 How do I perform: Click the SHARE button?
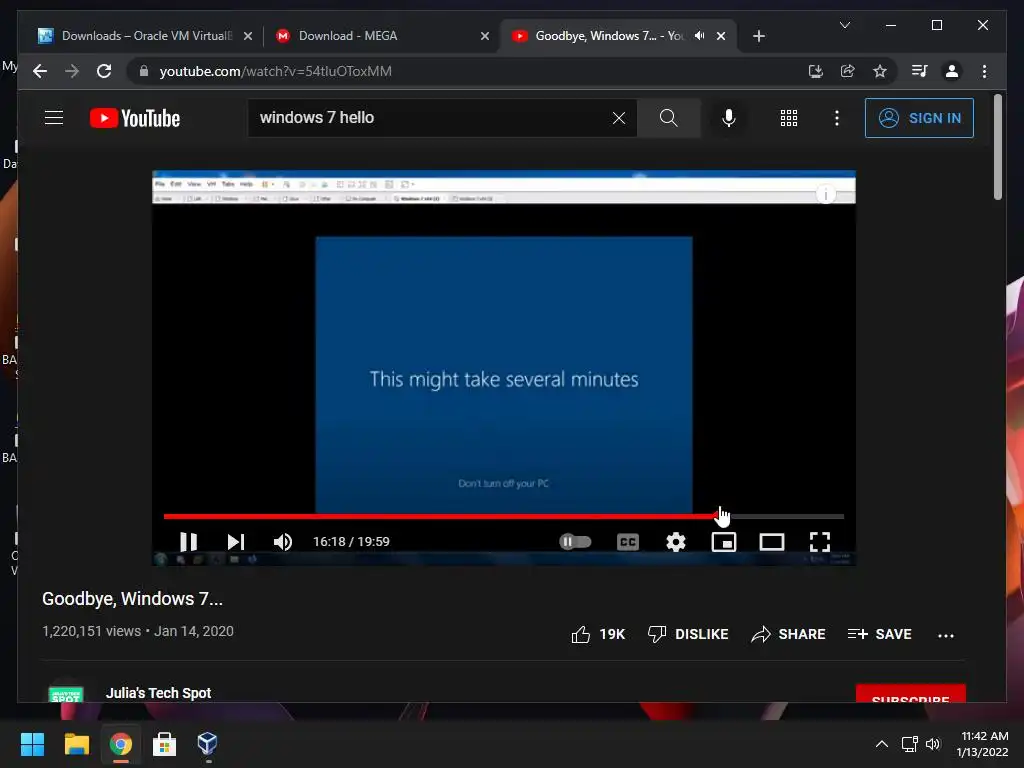[x=788, y=634]
